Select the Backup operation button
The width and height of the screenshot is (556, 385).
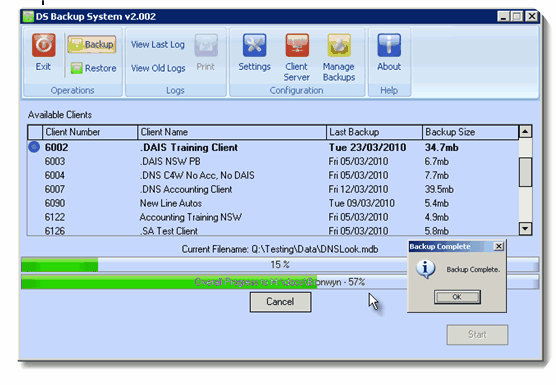92,44
